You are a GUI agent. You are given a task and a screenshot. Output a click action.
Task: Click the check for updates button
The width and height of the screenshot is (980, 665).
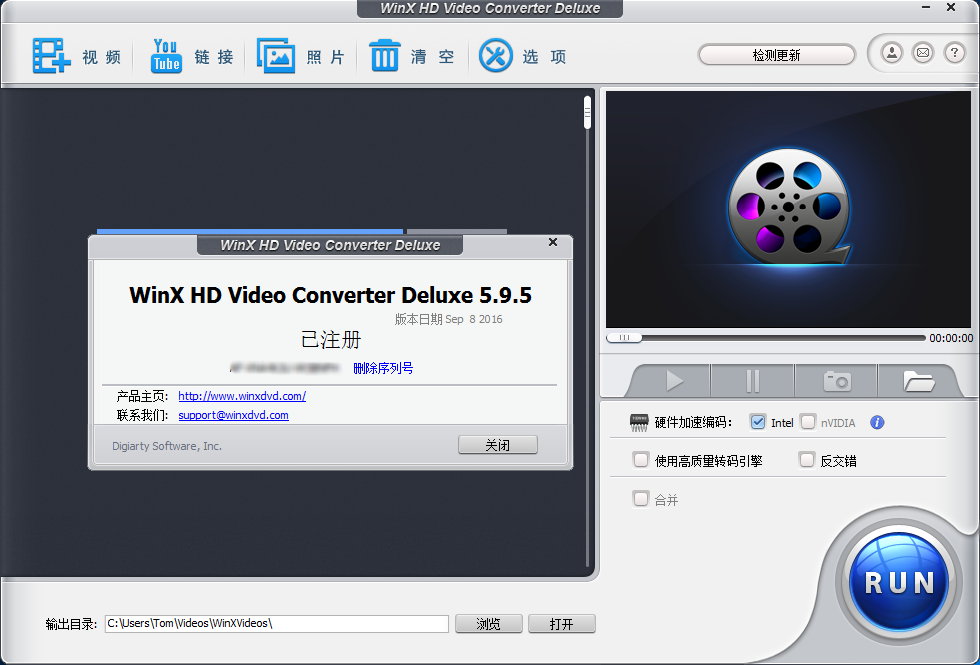pos(776,55)
